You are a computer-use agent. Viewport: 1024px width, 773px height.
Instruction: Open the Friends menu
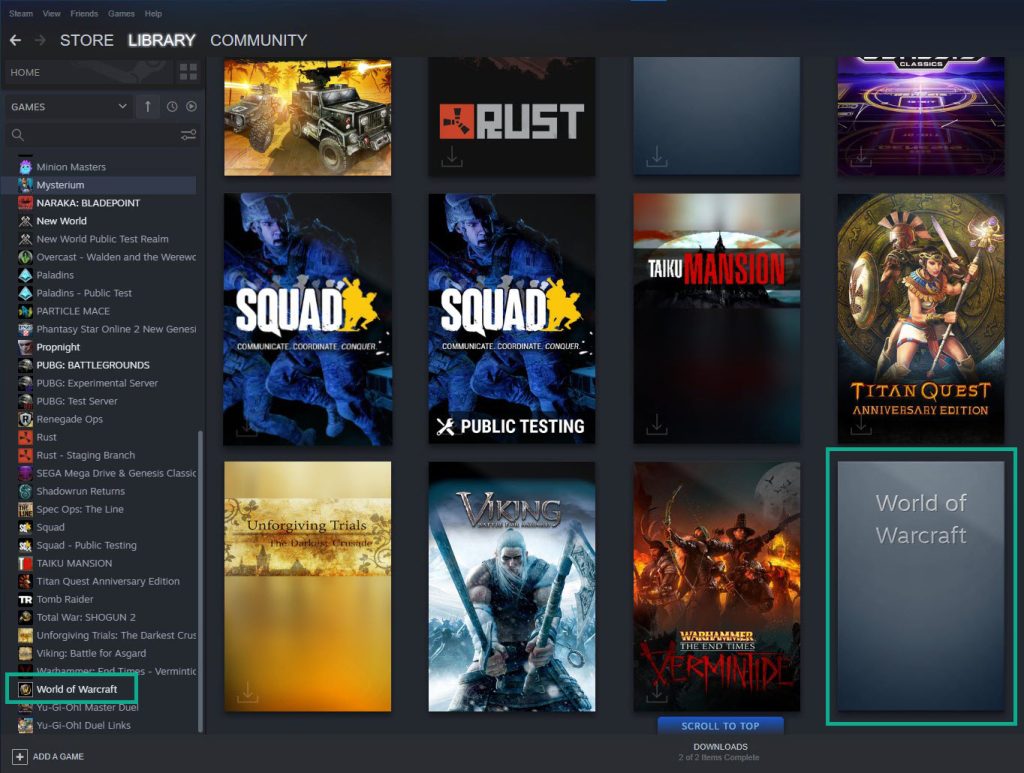(x=84, y=13)
